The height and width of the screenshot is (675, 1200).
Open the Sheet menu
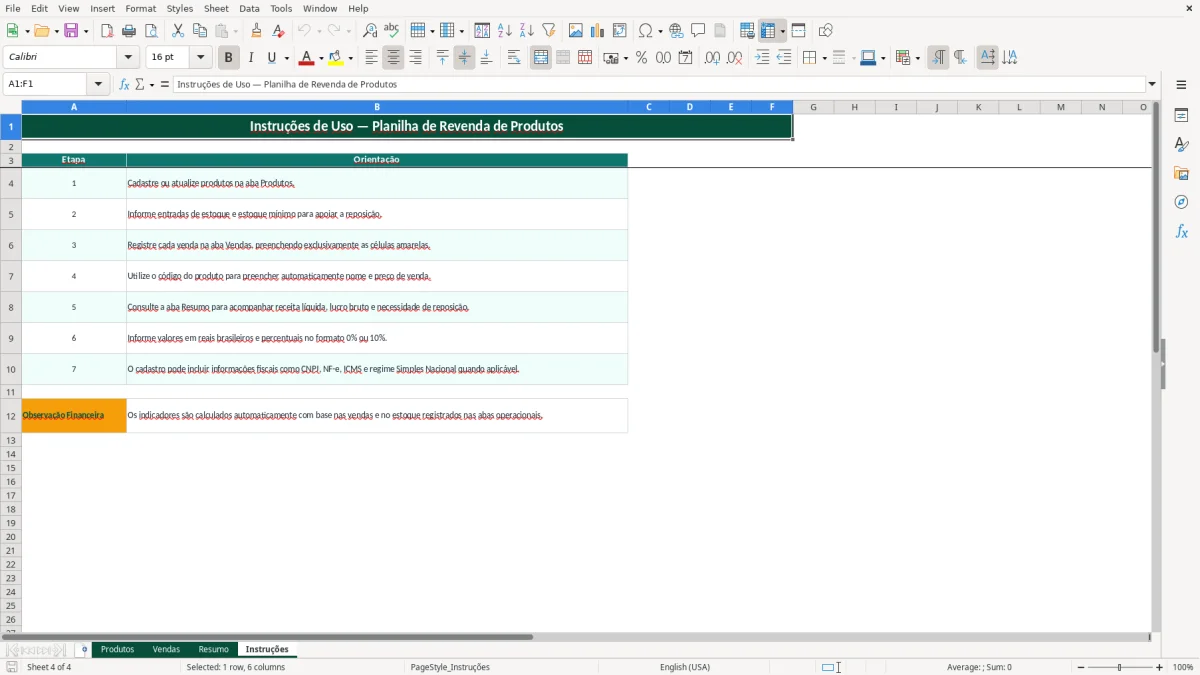(216, 8)
